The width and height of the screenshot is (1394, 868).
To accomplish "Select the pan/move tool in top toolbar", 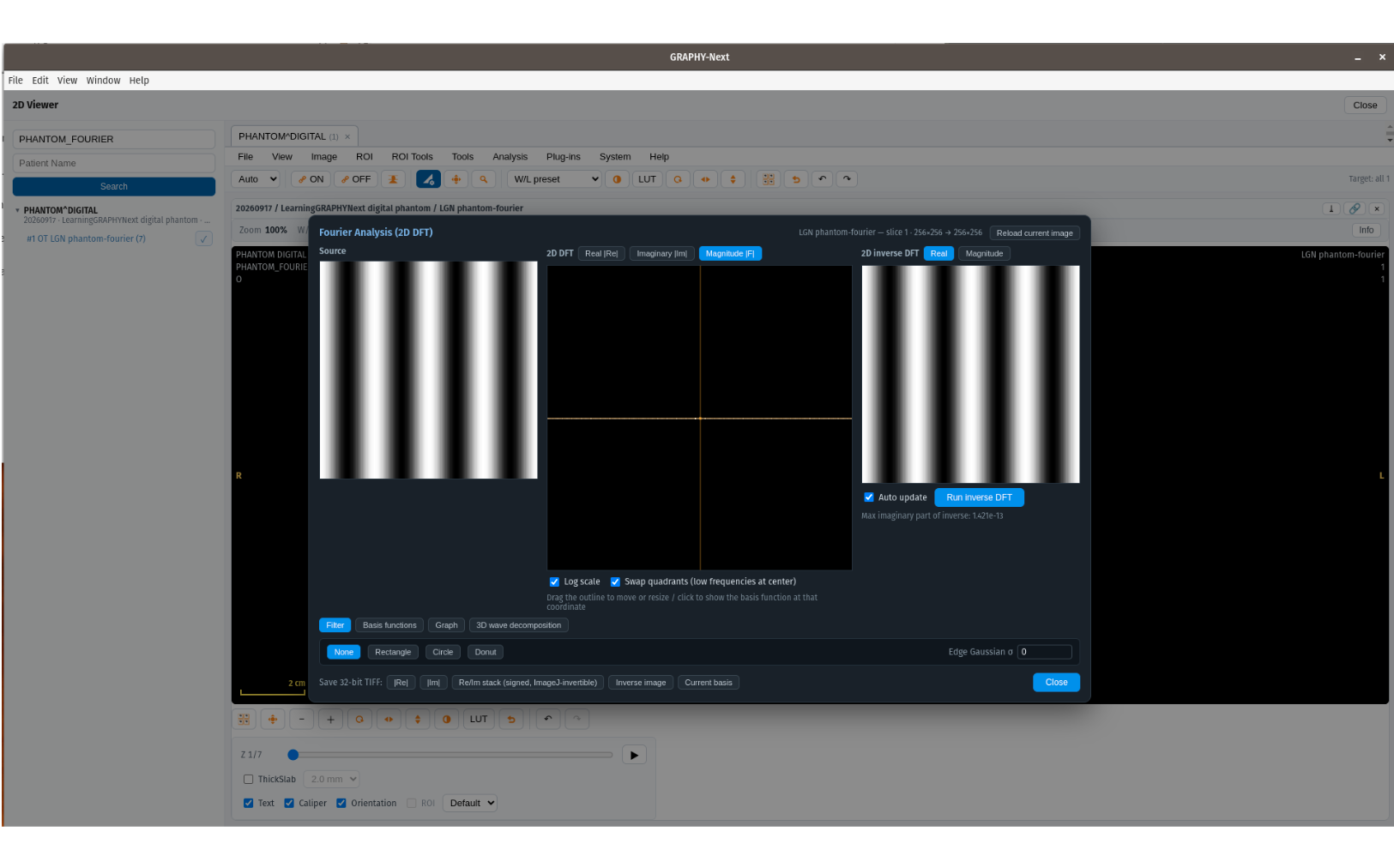I will point(456,179).
